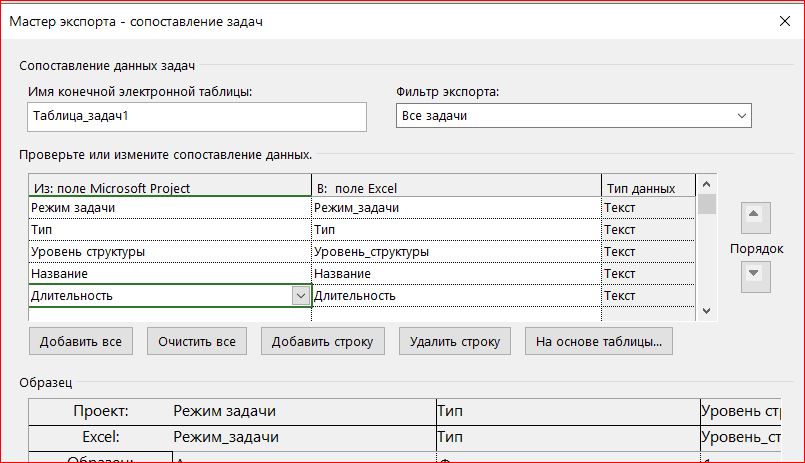Select the Название Excel field cell

[455, 274]
